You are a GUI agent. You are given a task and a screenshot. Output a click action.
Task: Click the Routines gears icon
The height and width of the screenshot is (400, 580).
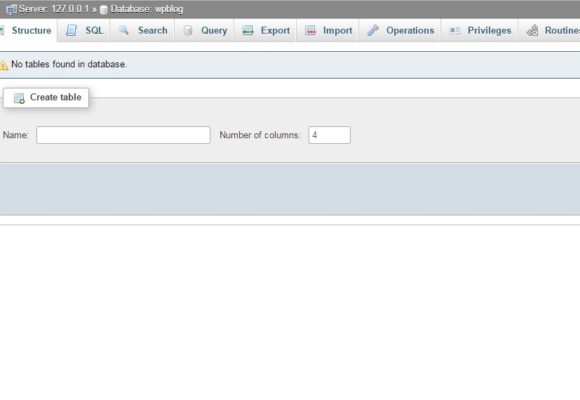532,30
